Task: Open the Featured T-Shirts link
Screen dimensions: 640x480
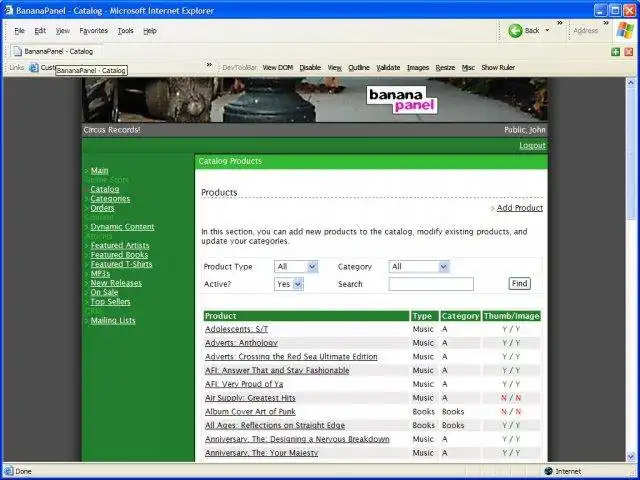Action: coord(121,264)
